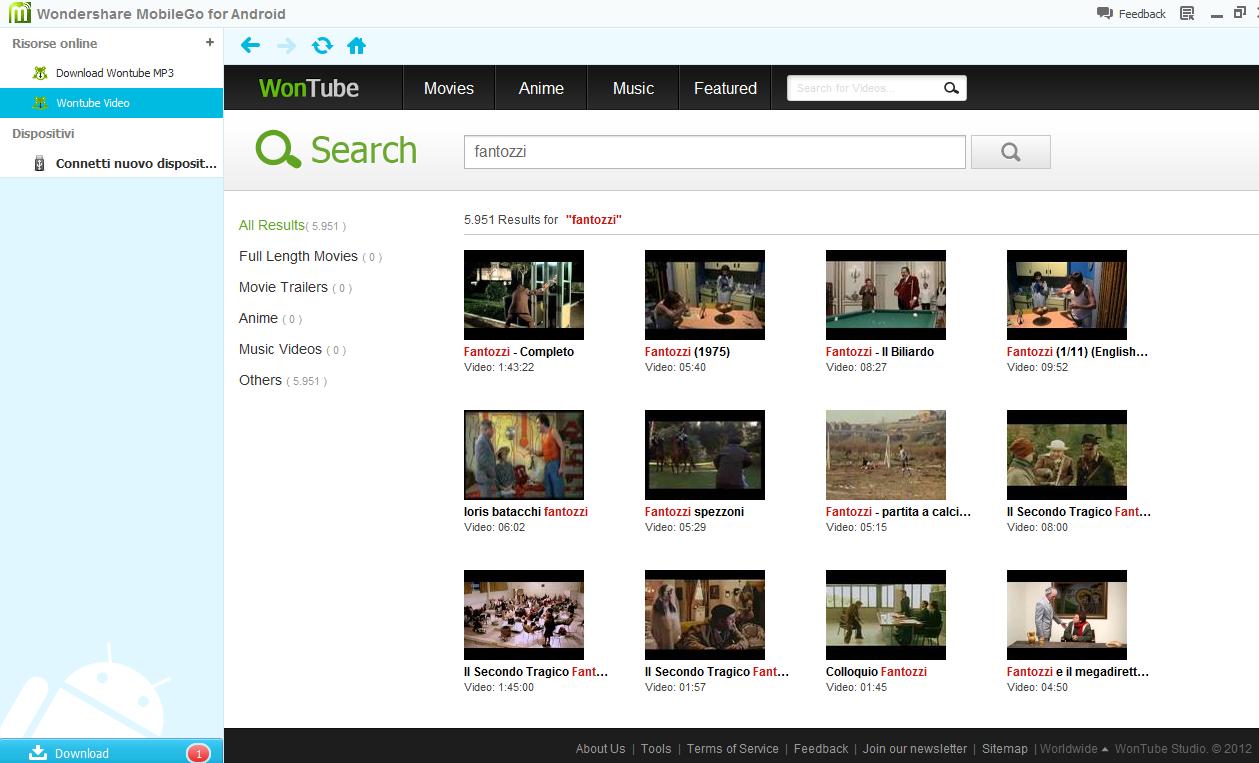Open thumbnail for Fantozzi e il megadirettore
The height and width of the screenshot is (763, 1259).
click(x=1066, y=615)
